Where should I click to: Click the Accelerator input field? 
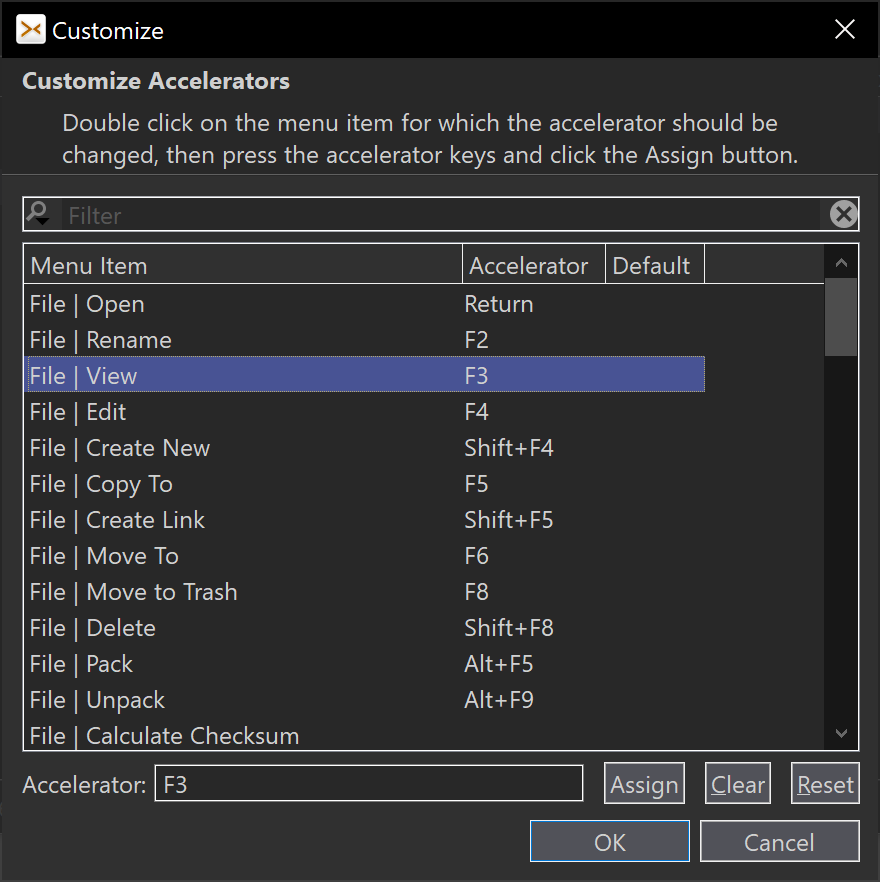click(x=368, y=784)
